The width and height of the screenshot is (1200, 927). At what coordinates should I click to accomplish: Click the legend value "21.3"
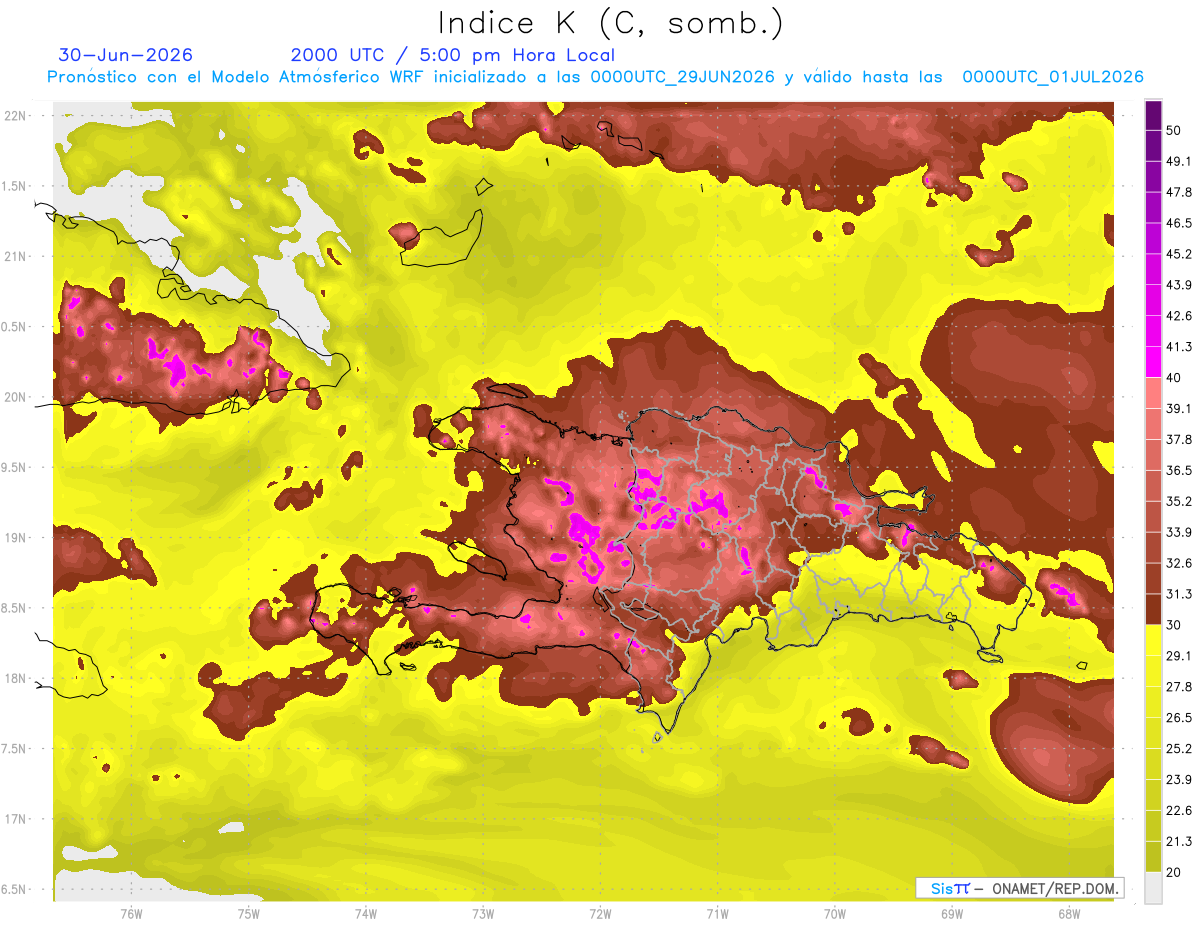(1179, 841)
